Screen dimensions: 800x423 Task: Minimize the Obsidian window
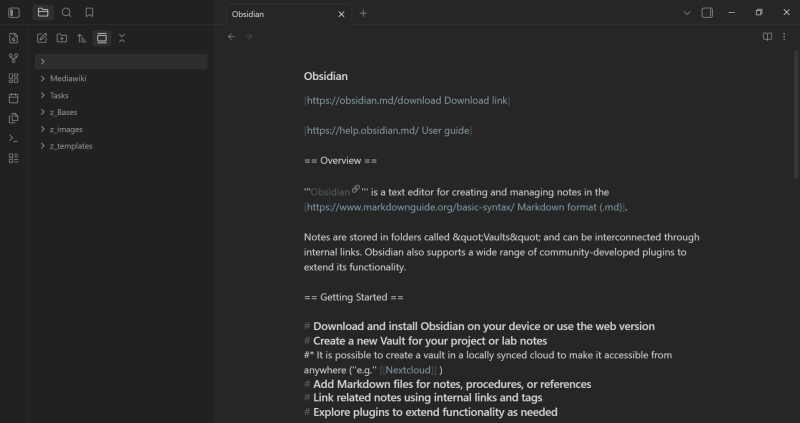pyautogui.click(x=732, y=13)
